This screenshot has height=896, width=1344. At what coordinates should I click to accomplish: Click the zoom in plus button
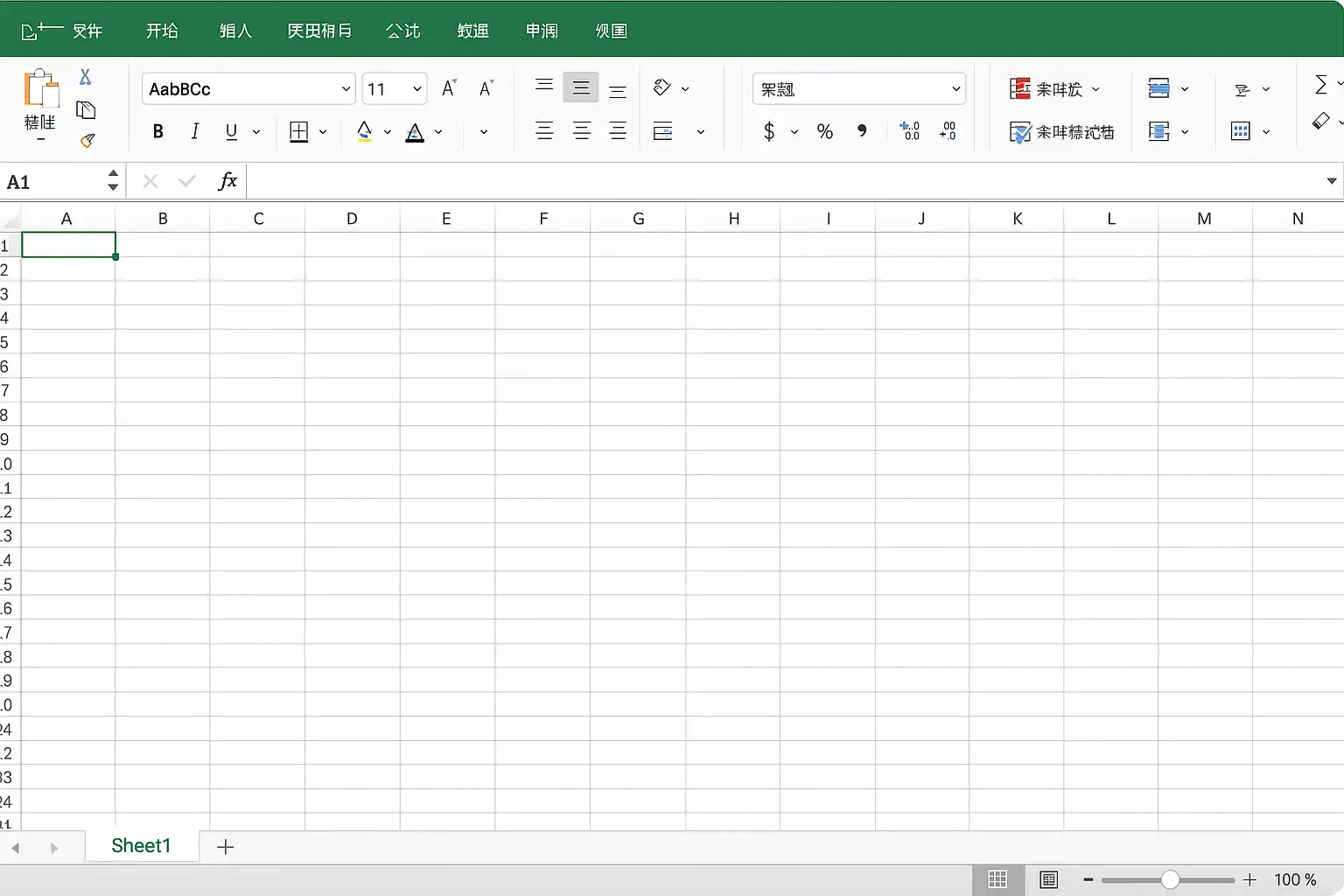[1249, 880]
